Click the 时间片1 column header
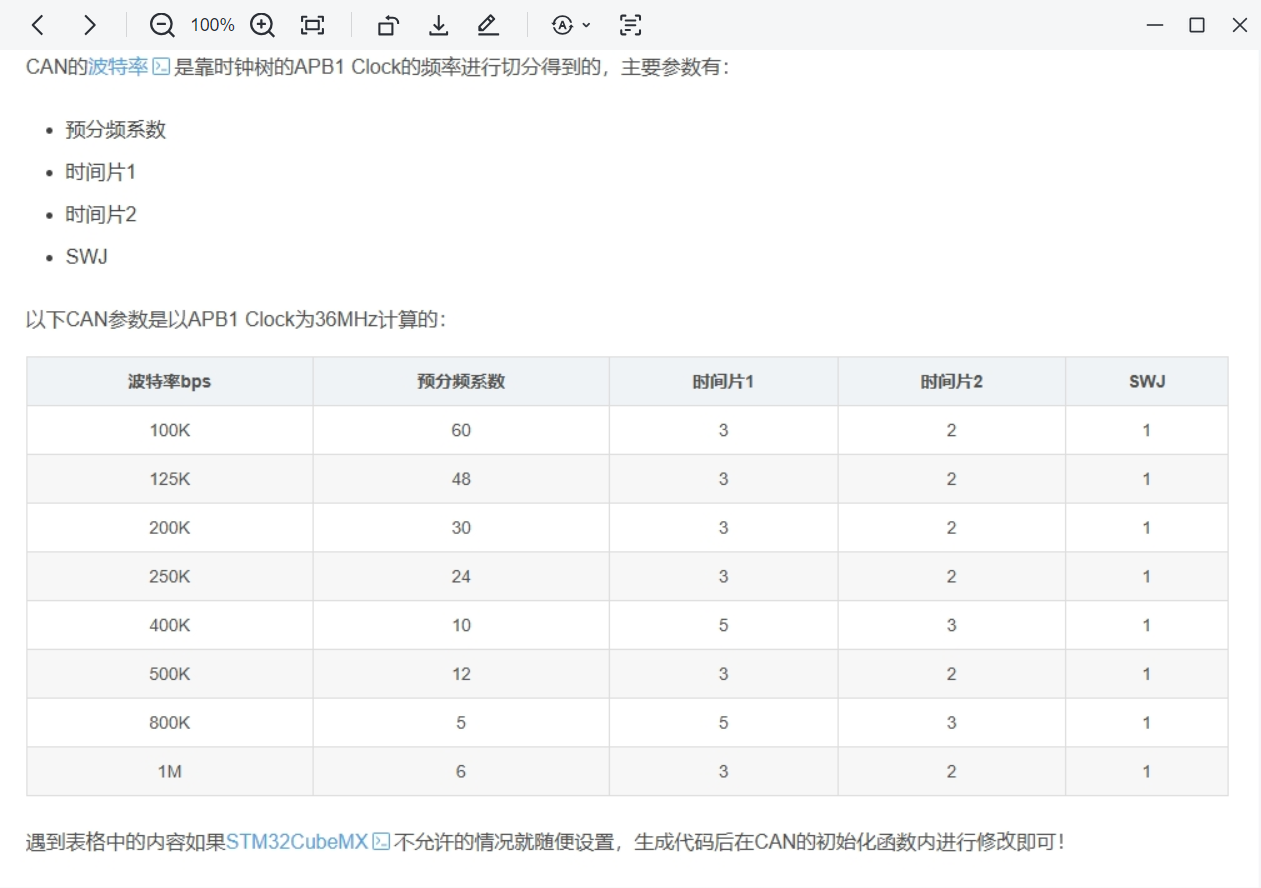This screenshot has width=1261, height=888. tap(723, 381)
